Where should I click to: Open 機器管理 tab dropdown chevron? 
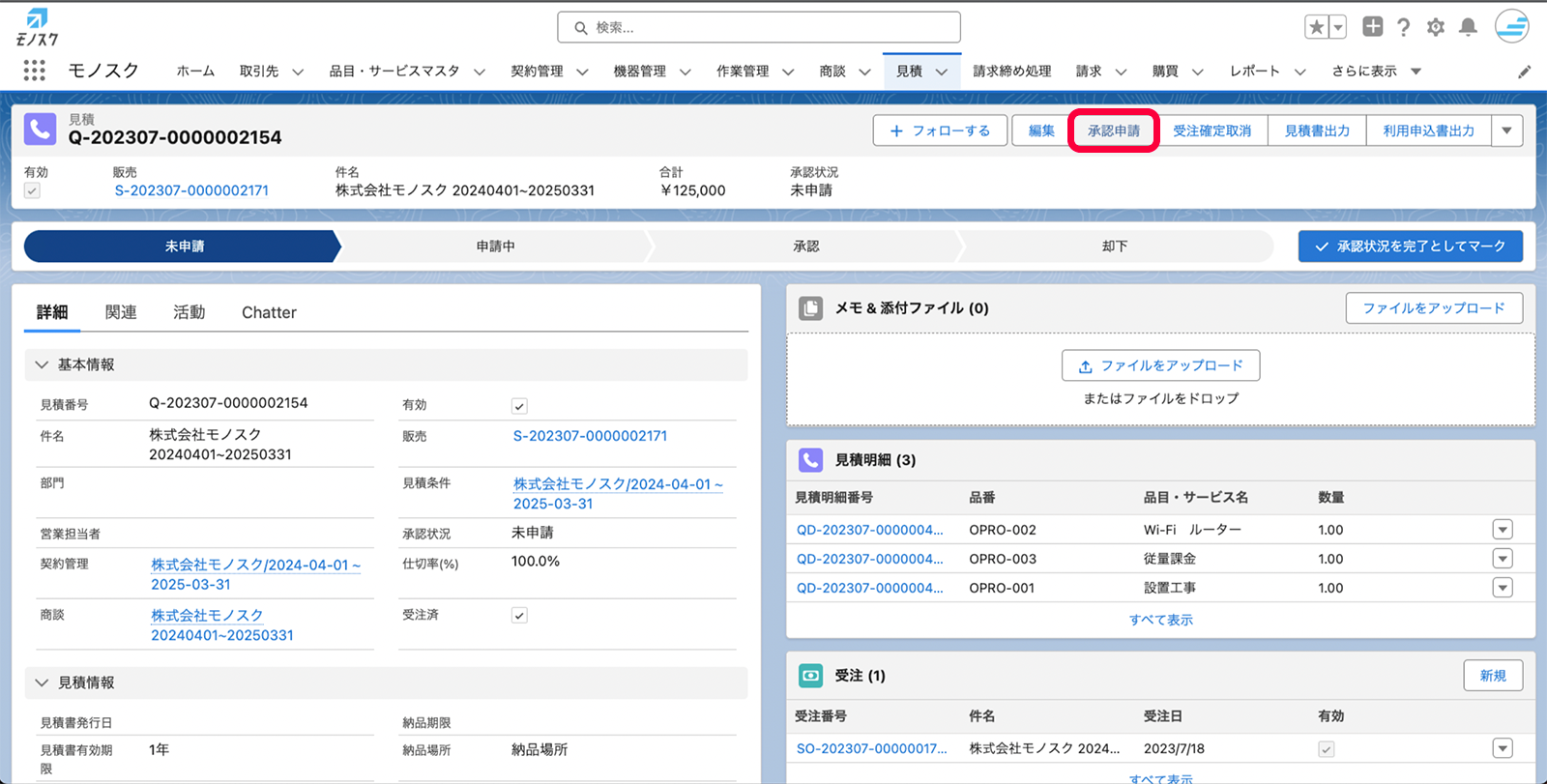click(x=685, y=72)
